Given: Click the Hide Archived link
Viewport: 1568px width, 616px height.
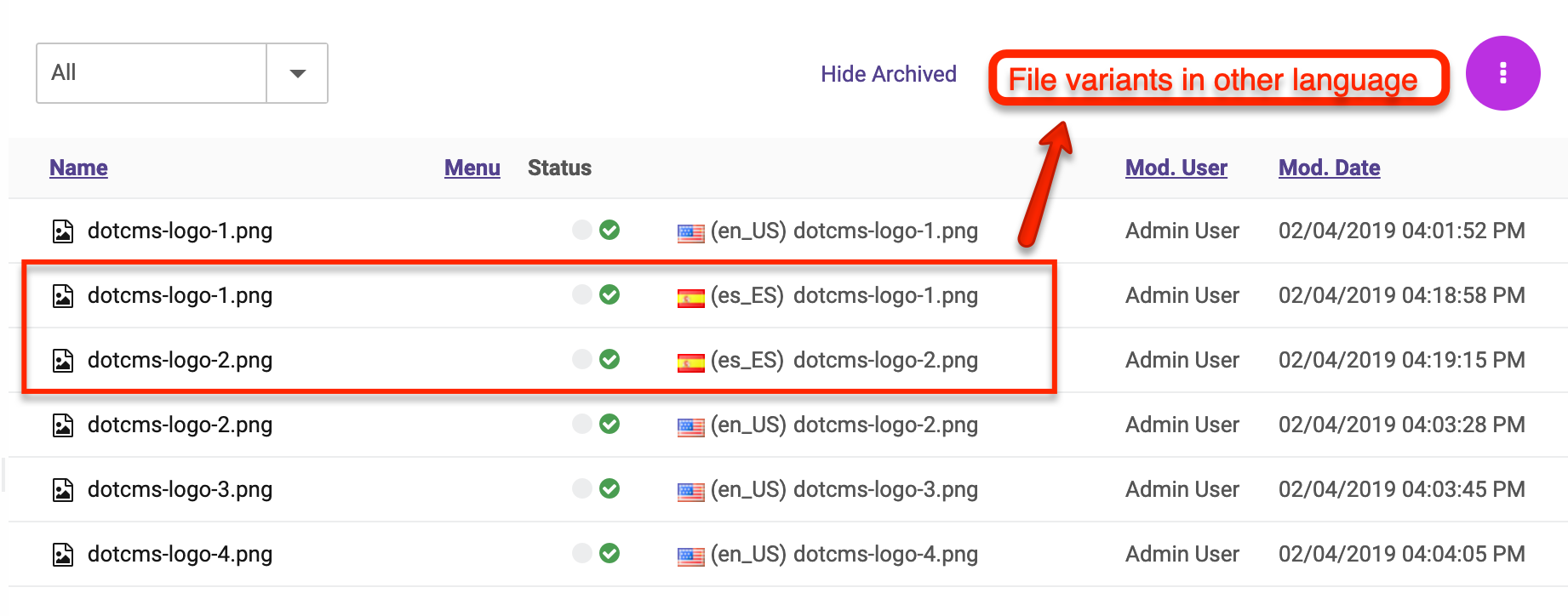Looking at the screenshot, I should click(x=889, y=74).
